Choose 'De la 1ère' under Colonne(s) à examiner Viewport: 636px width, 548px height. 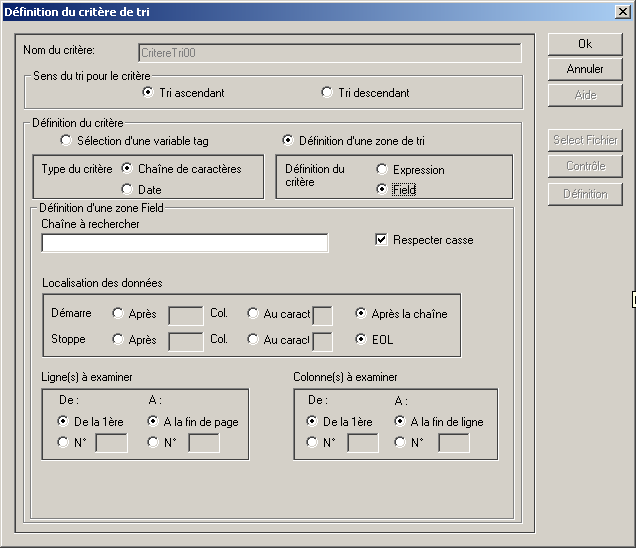point(312,422)
